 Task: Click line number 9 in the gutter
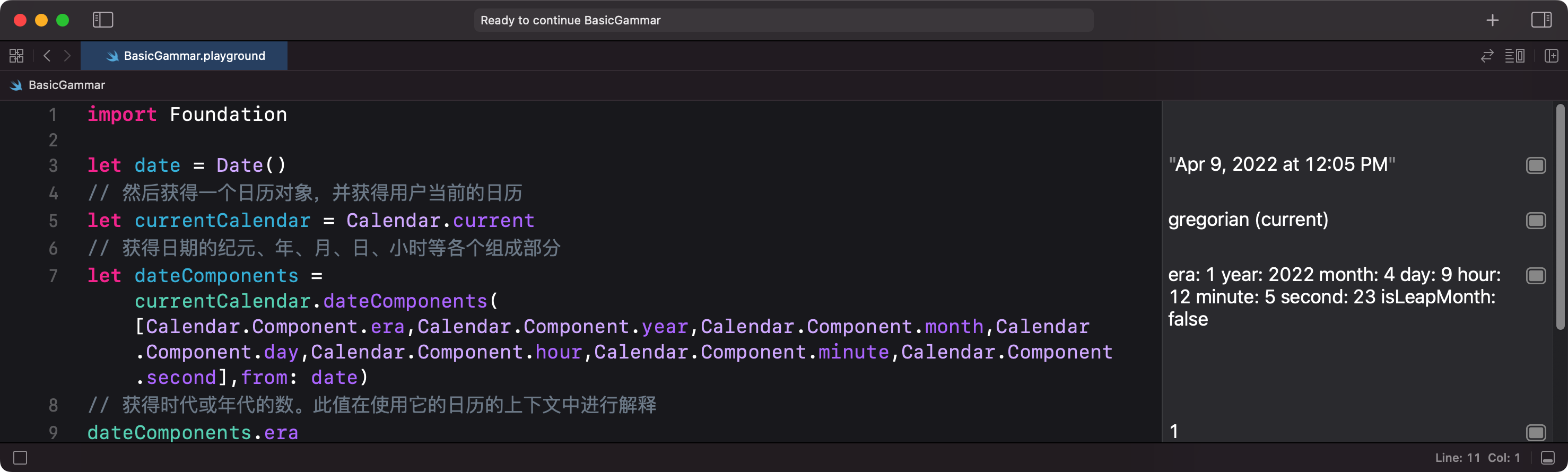point(54,432)
